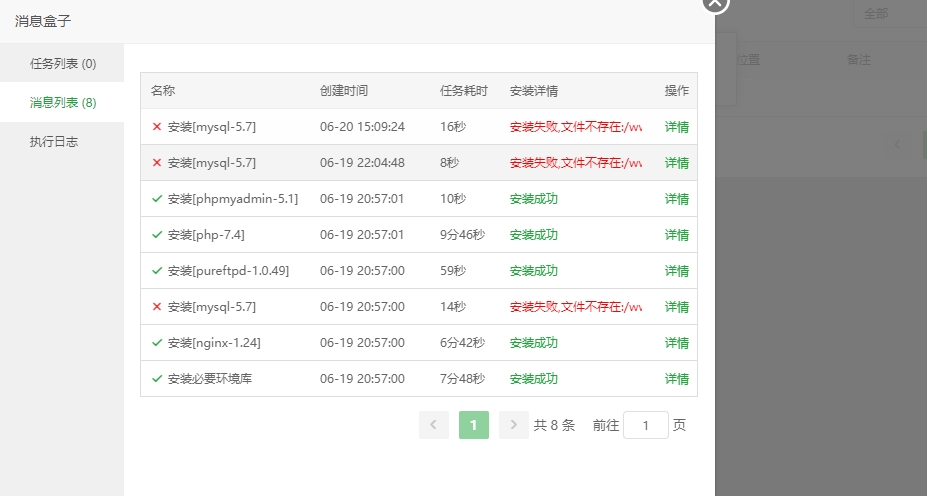
Task: Click red X icon for 06-19 22:04:48 mysql install
Action: pyautogui.click(x=157, y=163)
